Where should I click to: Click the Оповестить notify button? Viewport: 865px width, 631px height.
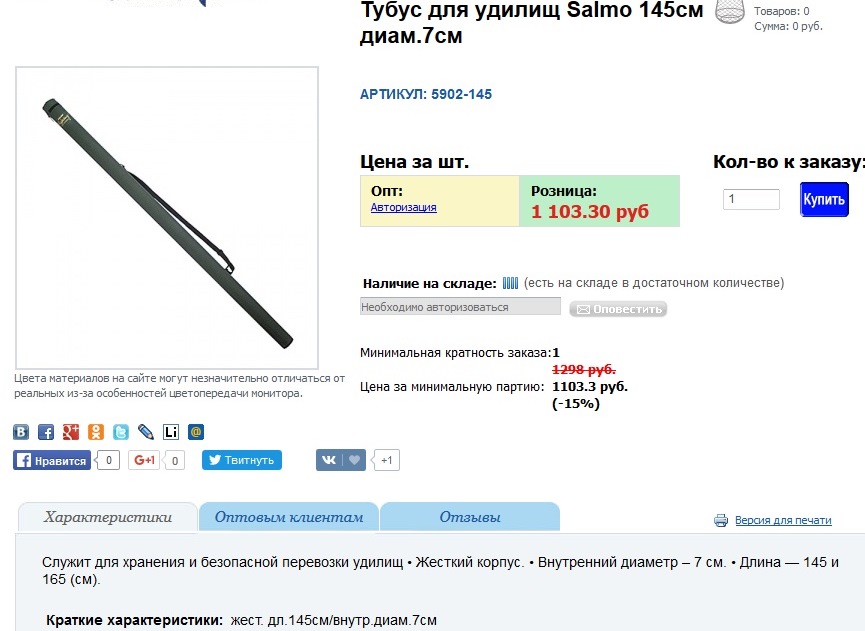click(618, 309)
